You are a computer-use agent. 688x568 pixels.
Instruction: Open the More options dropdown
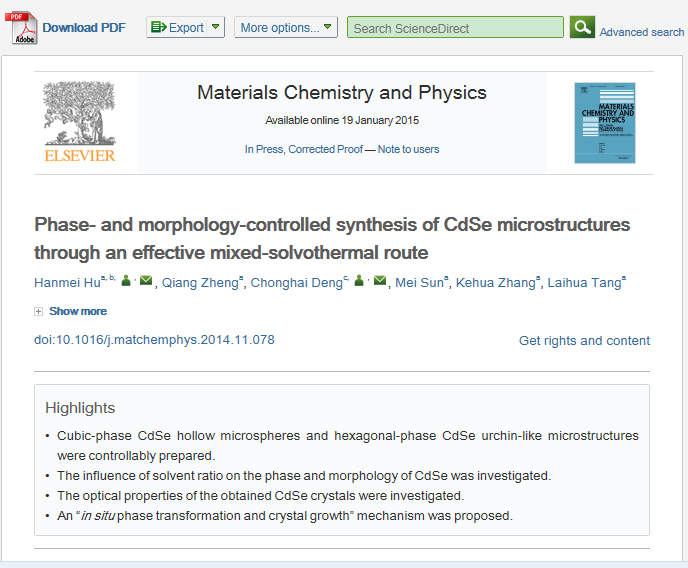286,28
